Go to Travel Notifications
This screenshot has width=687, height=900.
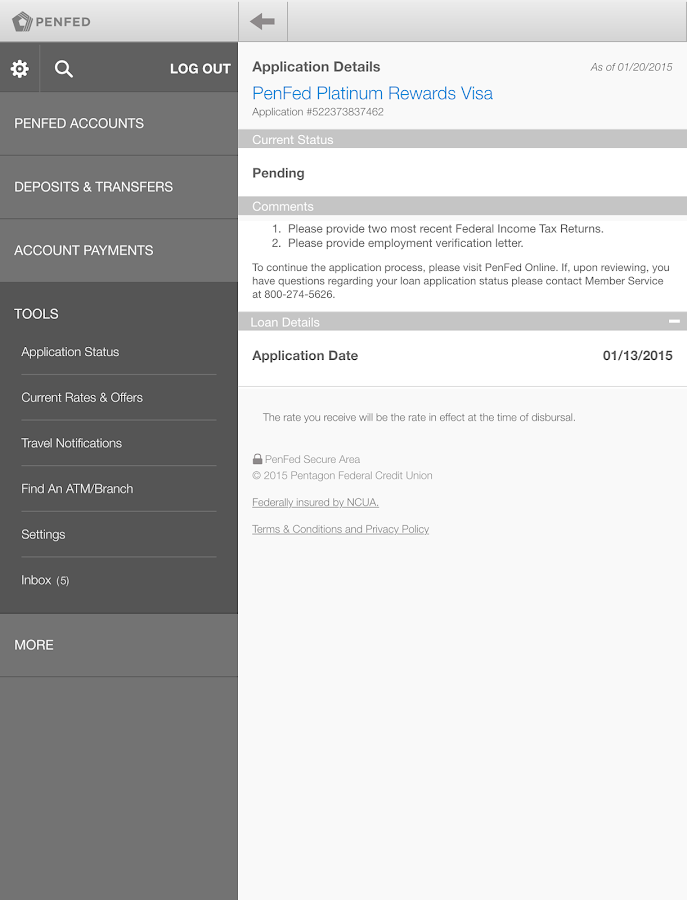coord(72,443)
